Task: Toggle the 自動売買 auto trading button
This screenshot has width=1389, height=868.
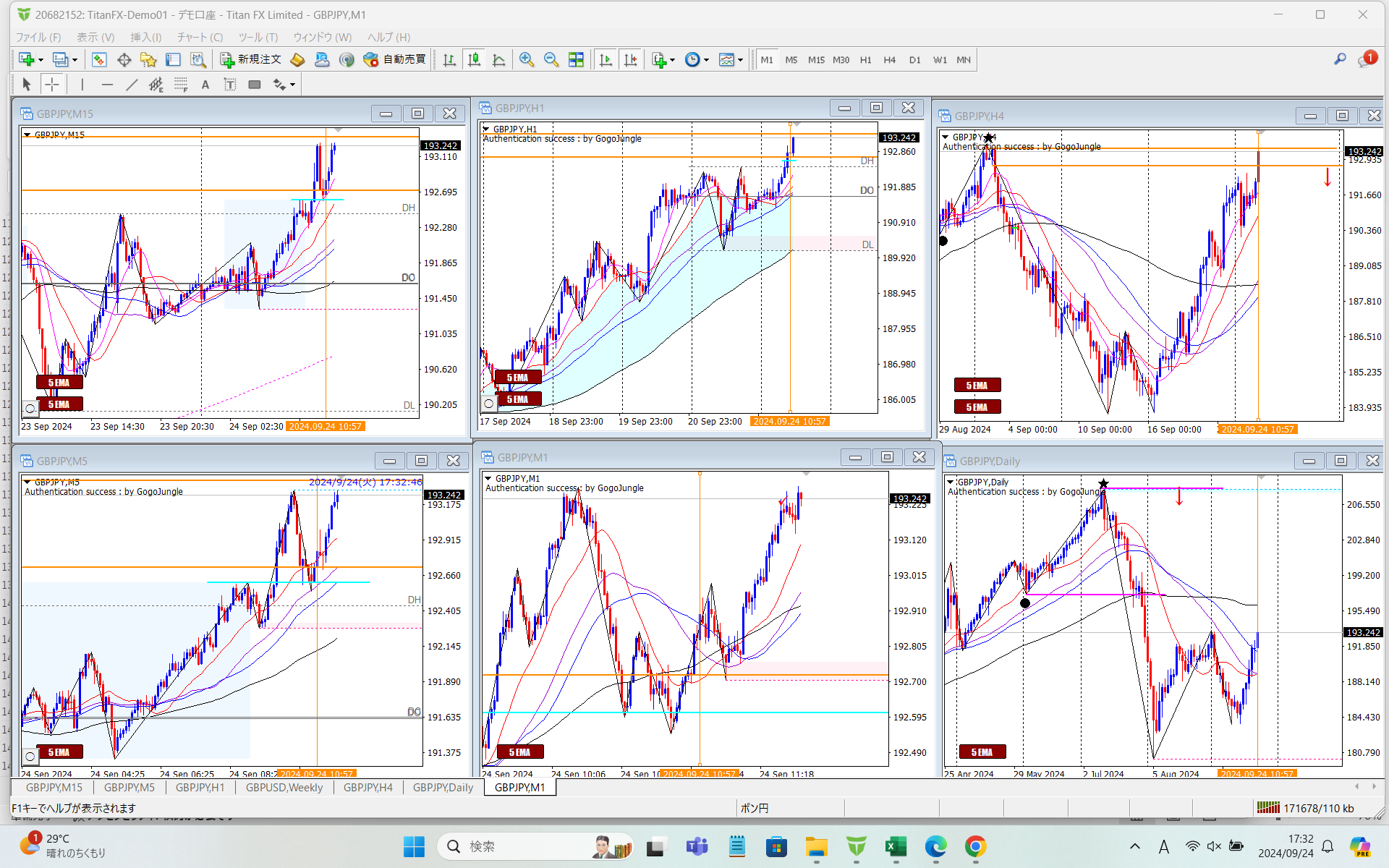Action: pyautogui.click(x=395, y=60)
